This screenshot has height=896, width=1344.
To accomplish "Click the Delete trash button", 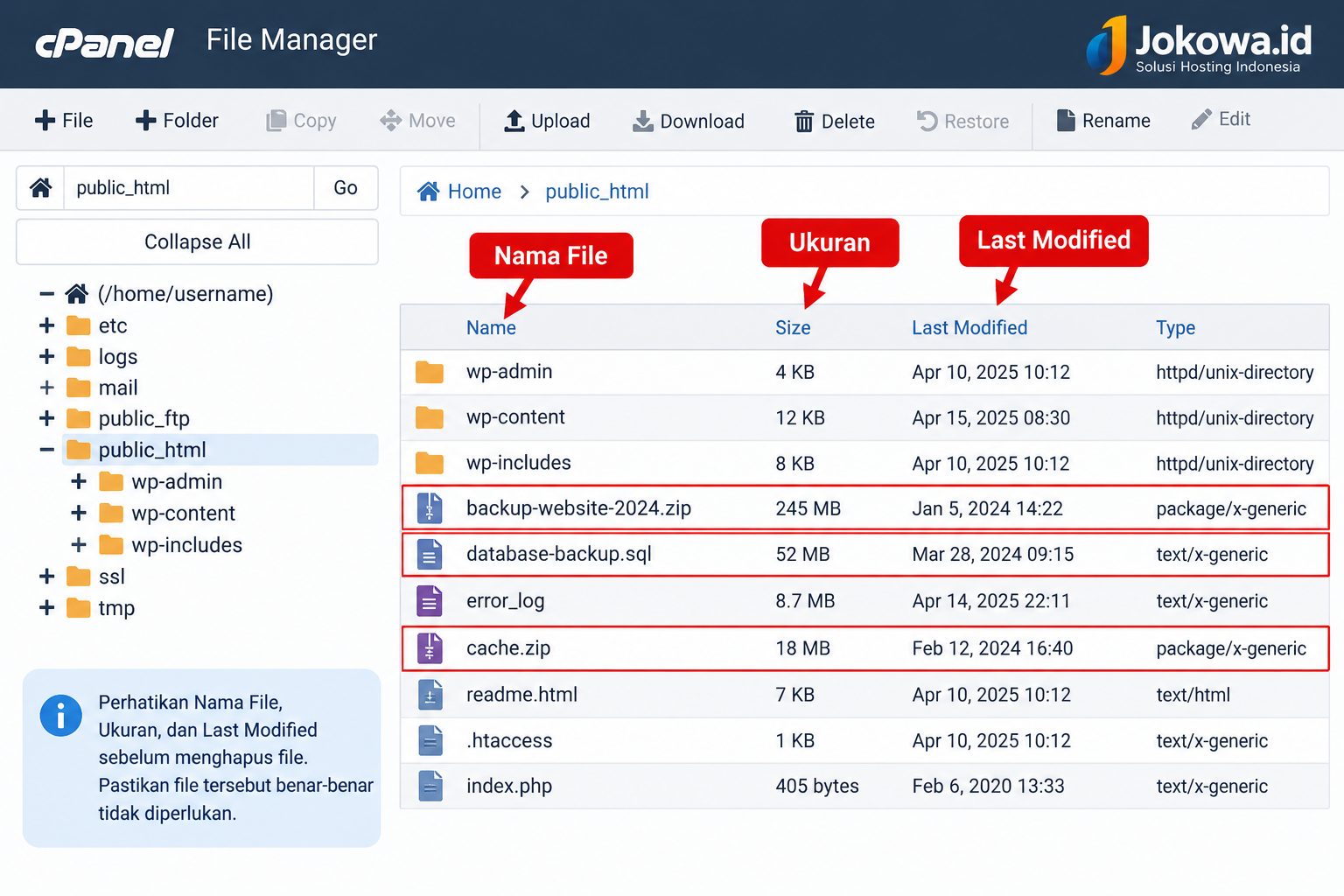I will 834,121.
